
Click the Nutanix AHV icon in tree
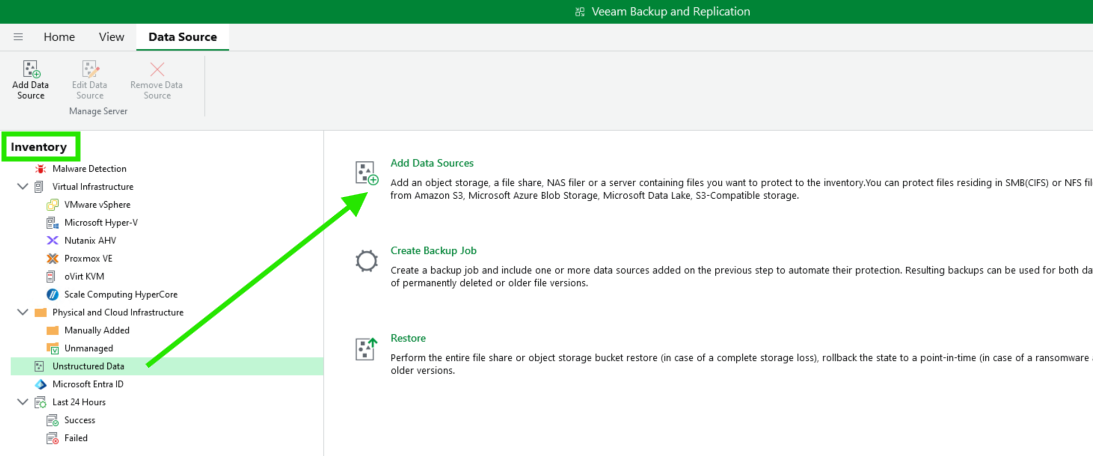coord(53,241)
